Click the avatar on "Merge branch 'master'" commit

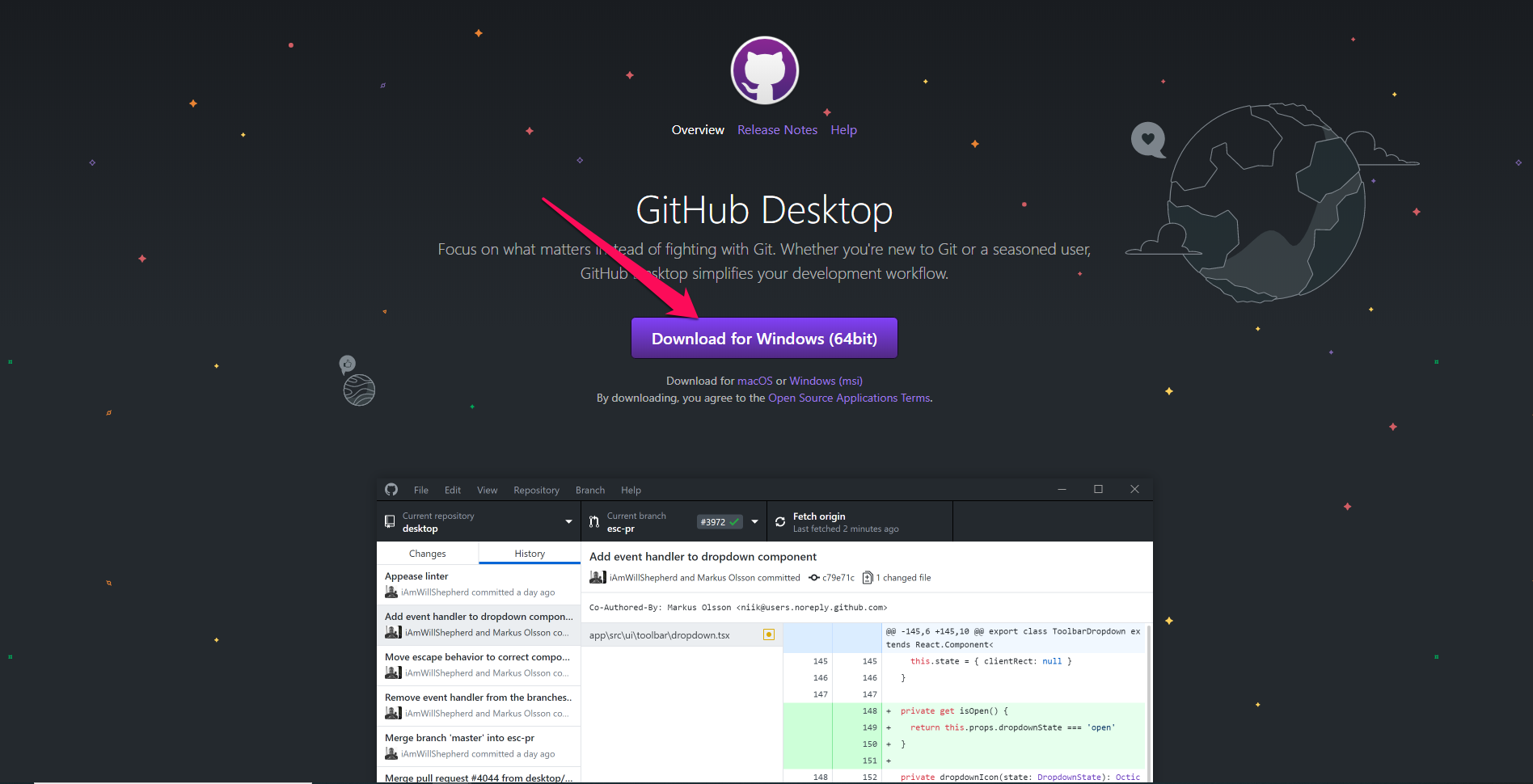coord(391,754)
